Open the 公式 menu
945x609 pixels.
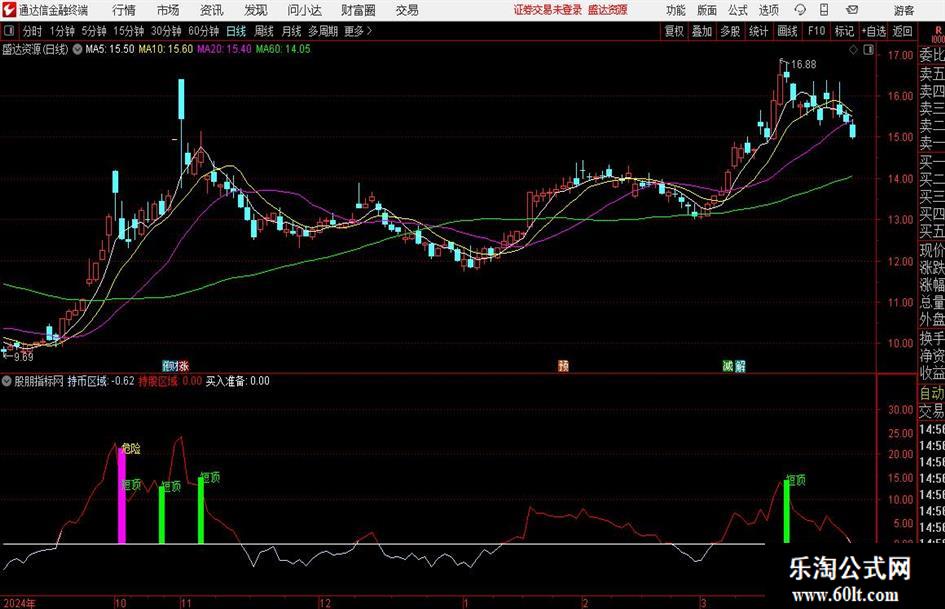coord(738,10)
